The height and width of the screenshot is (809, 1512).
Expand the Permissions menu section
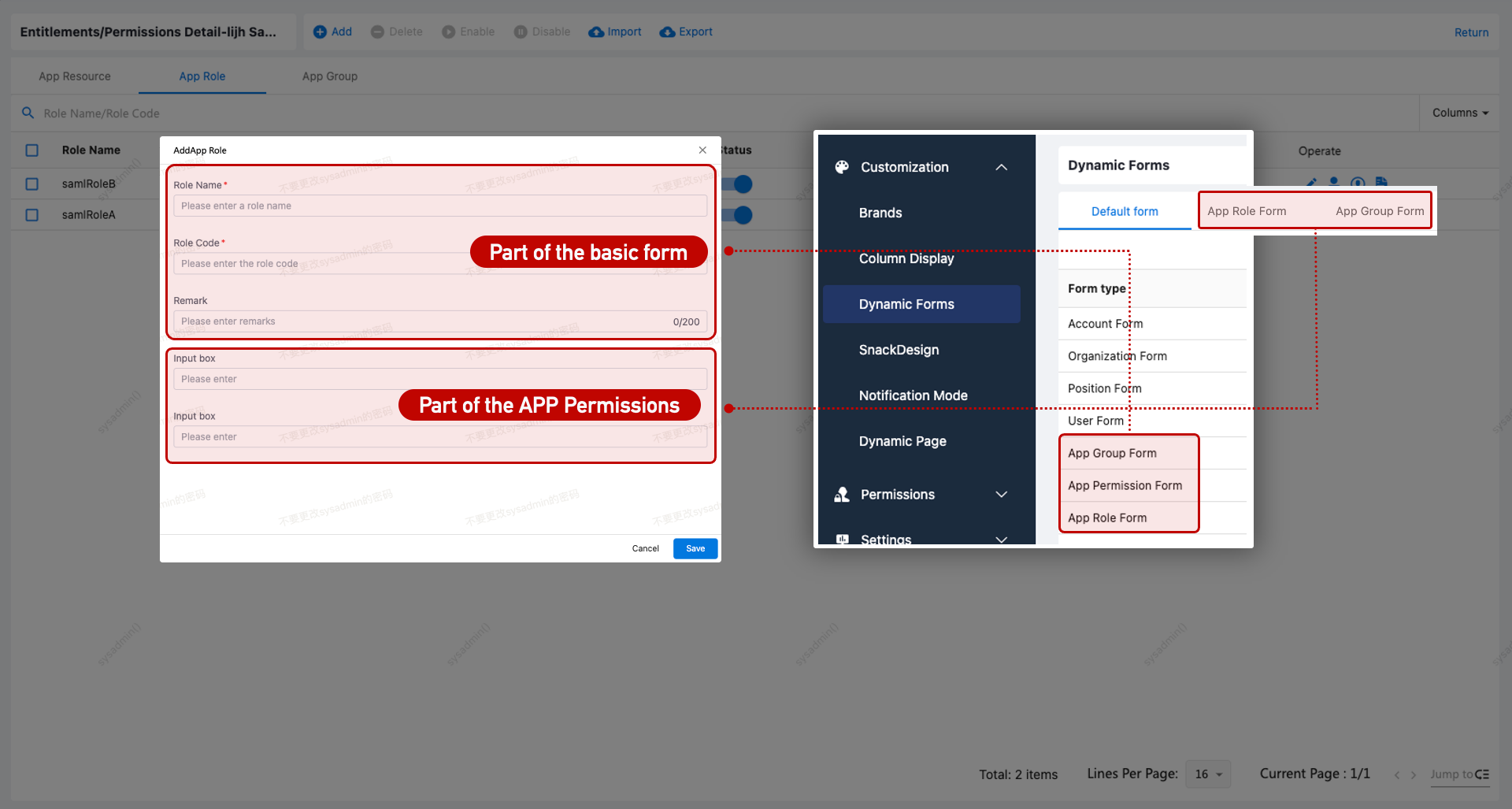click(x=1001, y=495)
